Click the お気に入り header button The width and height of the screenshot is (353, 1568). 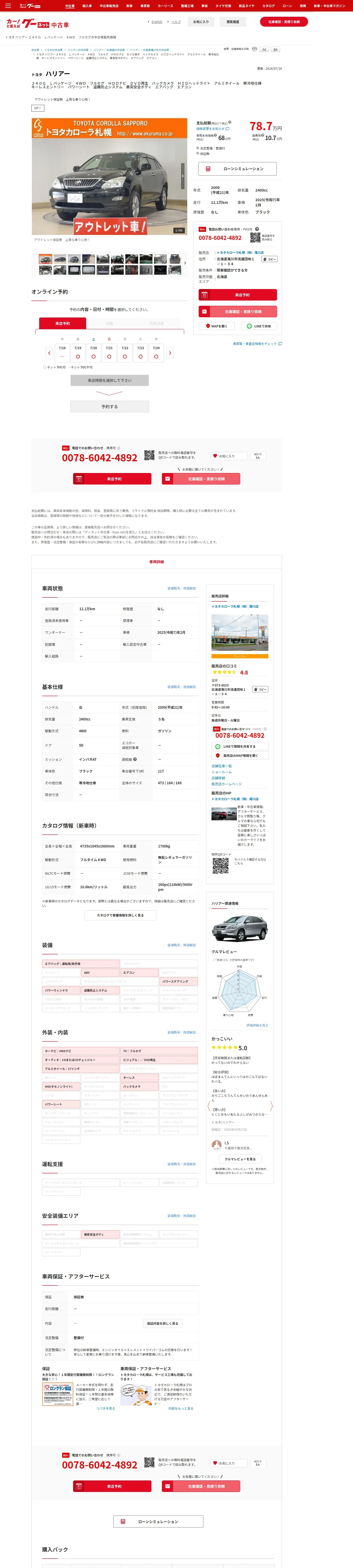coord(201,22)
